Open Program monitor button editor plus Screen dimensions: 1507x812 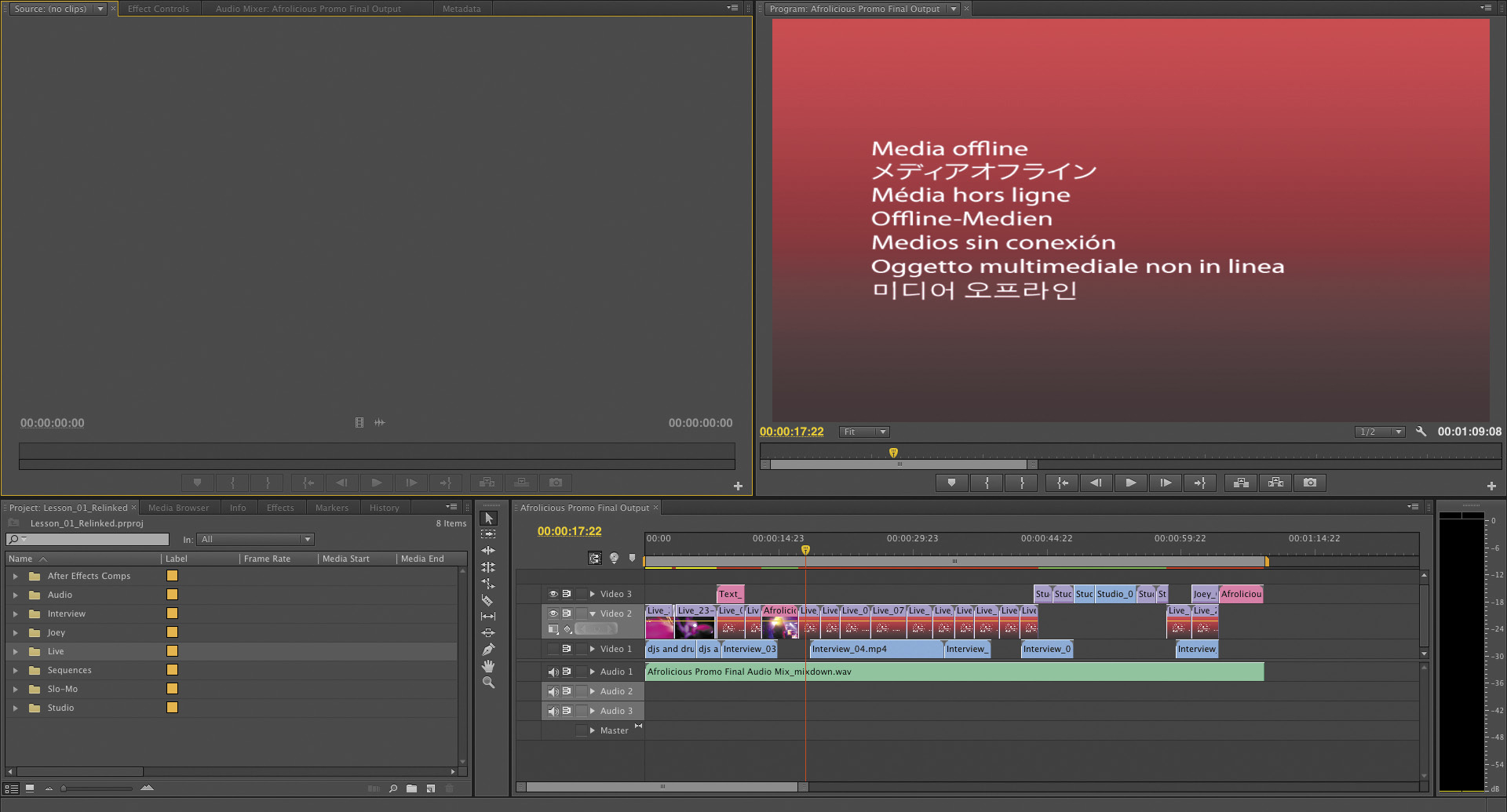[1491, 486]
